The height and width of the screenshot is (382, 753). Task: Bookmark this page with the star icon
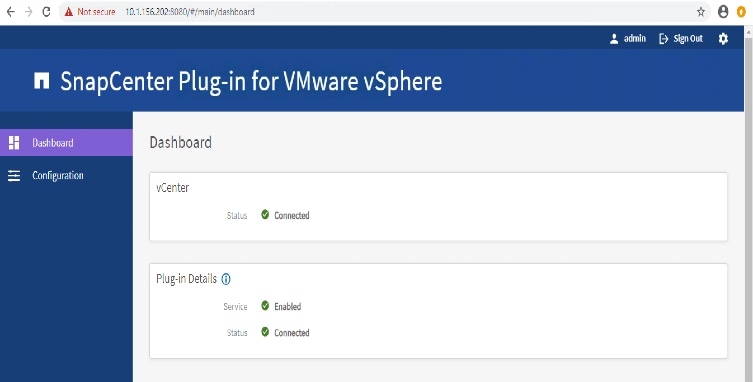pos(701,12)
